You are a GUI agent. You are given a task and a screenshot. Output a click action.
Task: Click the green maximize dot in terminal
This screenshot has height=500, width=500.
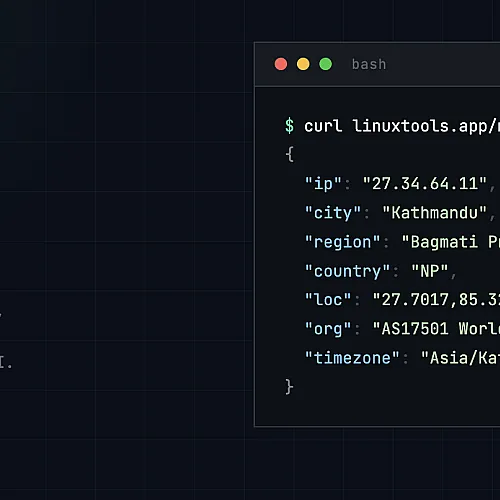point(326,64)
